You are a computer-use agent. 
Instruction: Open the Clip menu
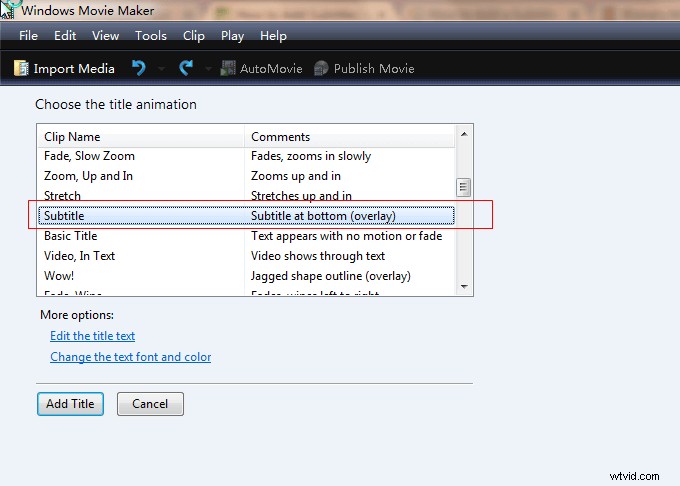tap(193, 36)
